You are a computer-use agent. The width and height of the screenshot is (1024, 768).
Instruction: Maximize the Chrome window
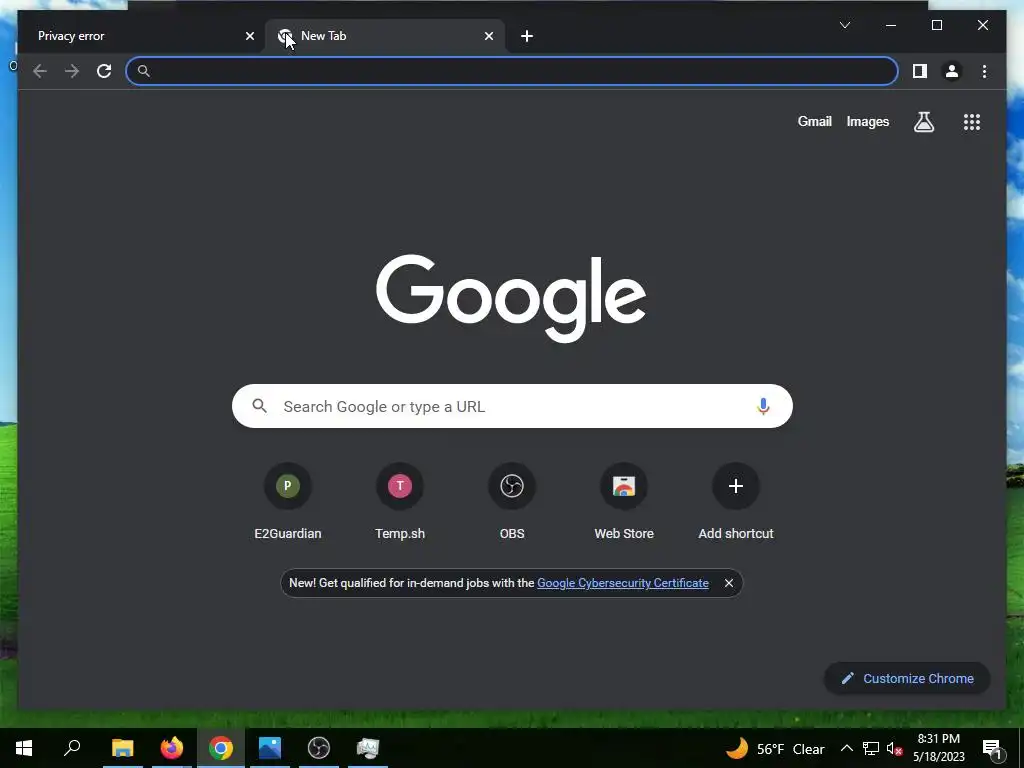936,25
